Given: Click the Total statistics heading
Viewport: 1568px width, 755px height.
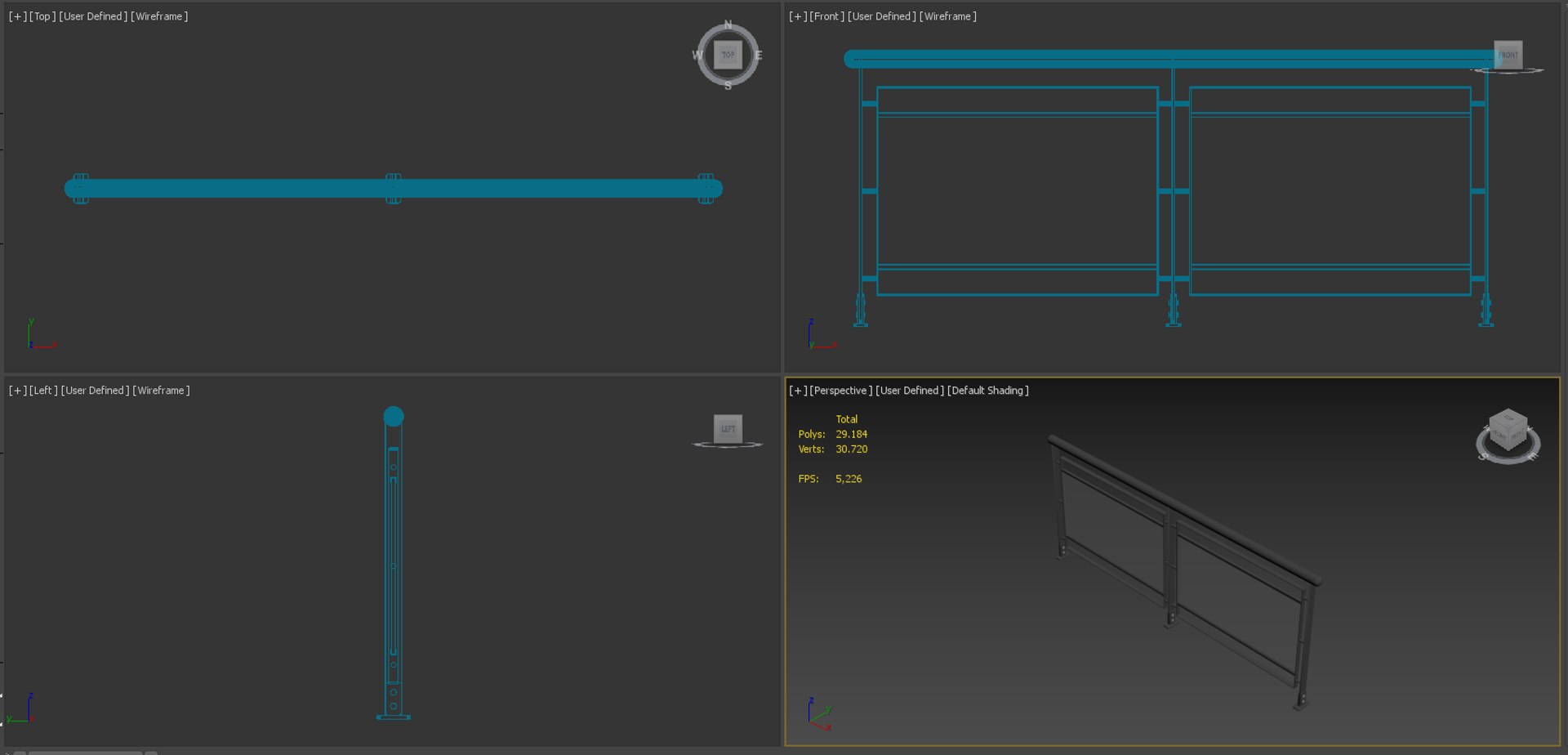Looking at the screenshot, I should tap(846, 419).
